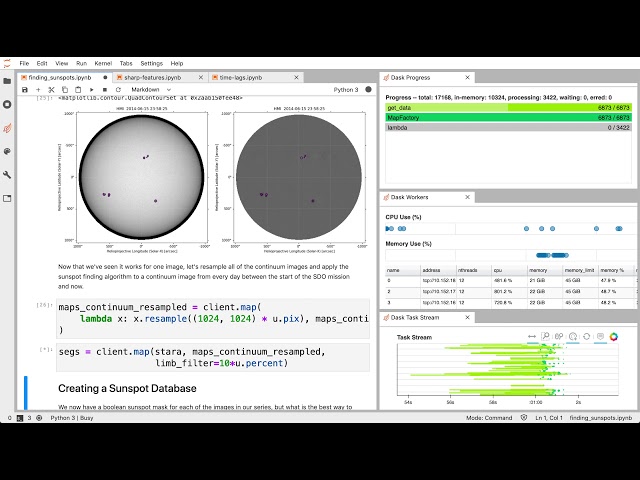Click Ln 1, Col 1 in status bar
Image resolution: width=640 pixels, height=480 pixels.
[x=549, y=418]
